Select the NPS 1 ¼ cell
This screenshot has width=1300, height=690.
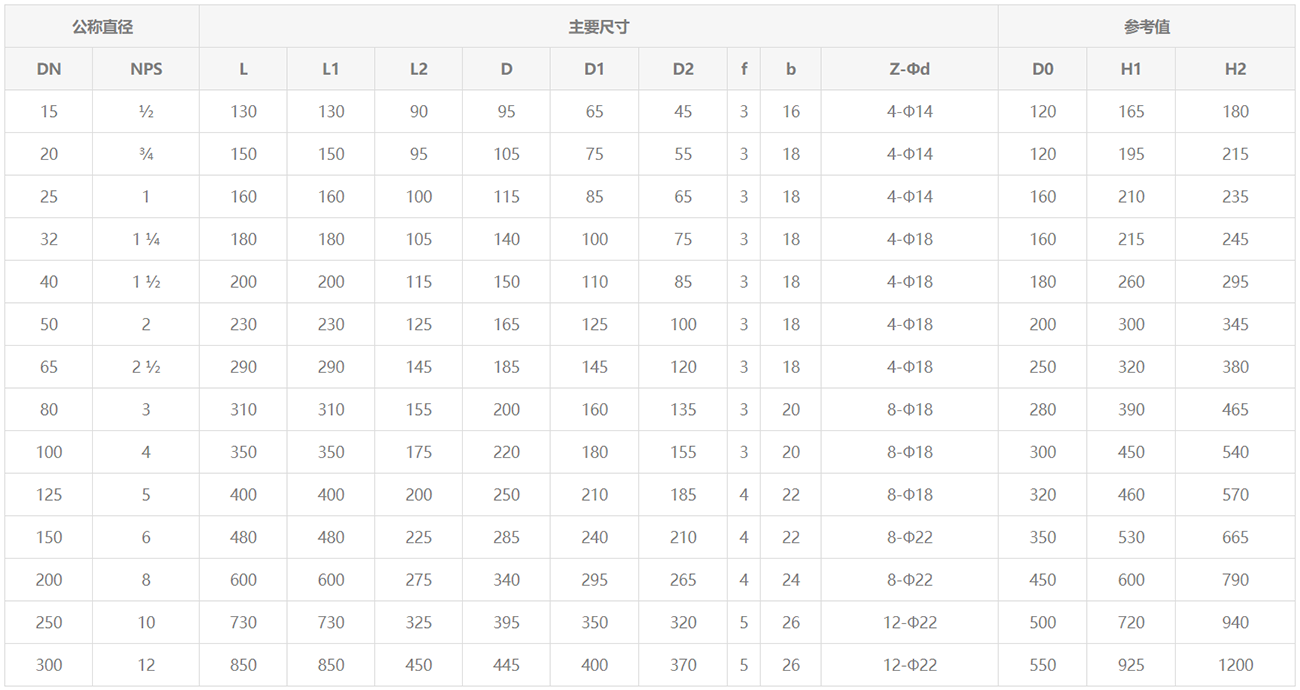146,239
